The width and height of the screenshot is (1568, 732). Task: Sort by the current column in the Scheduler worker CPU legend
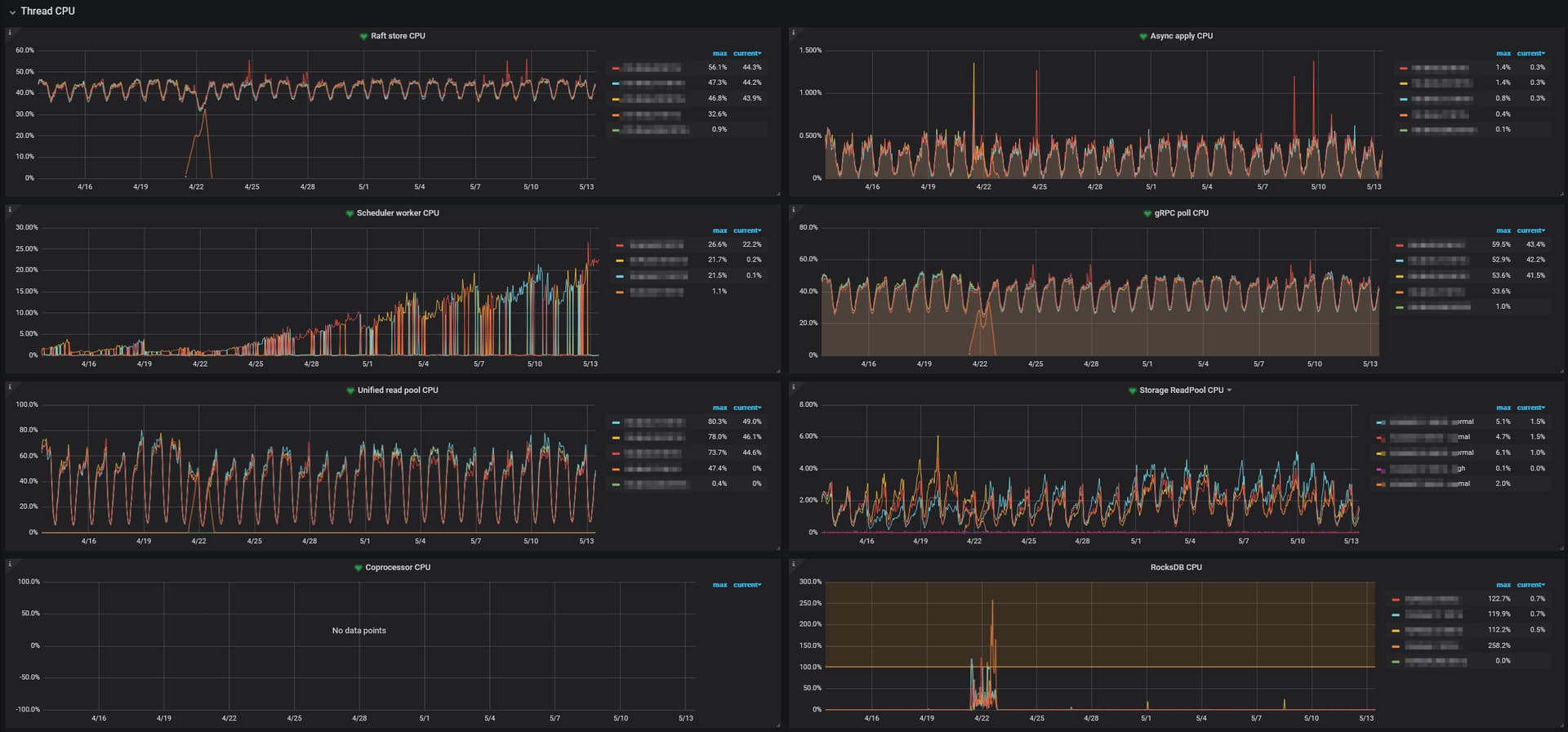(746, 231)
